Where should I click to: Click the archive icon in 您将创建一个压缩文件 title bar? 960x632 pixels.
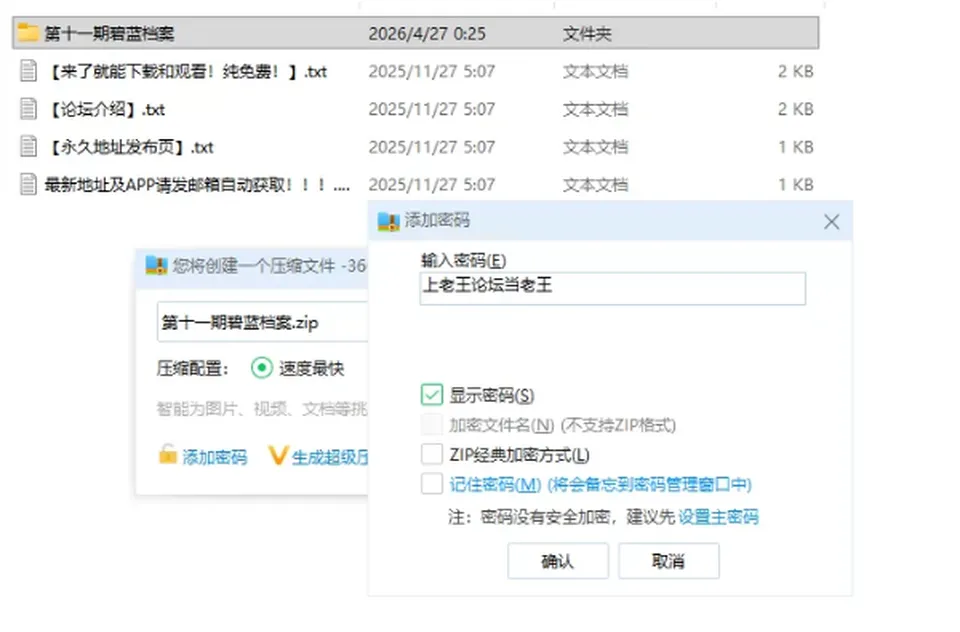click(157, 266)
